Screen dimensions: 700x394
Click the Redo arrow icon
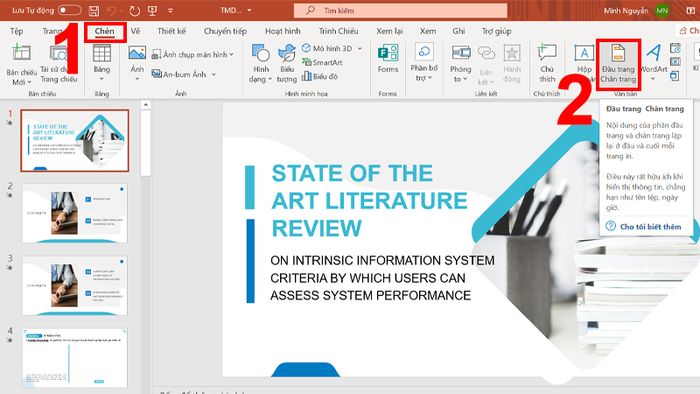(134, 11)
